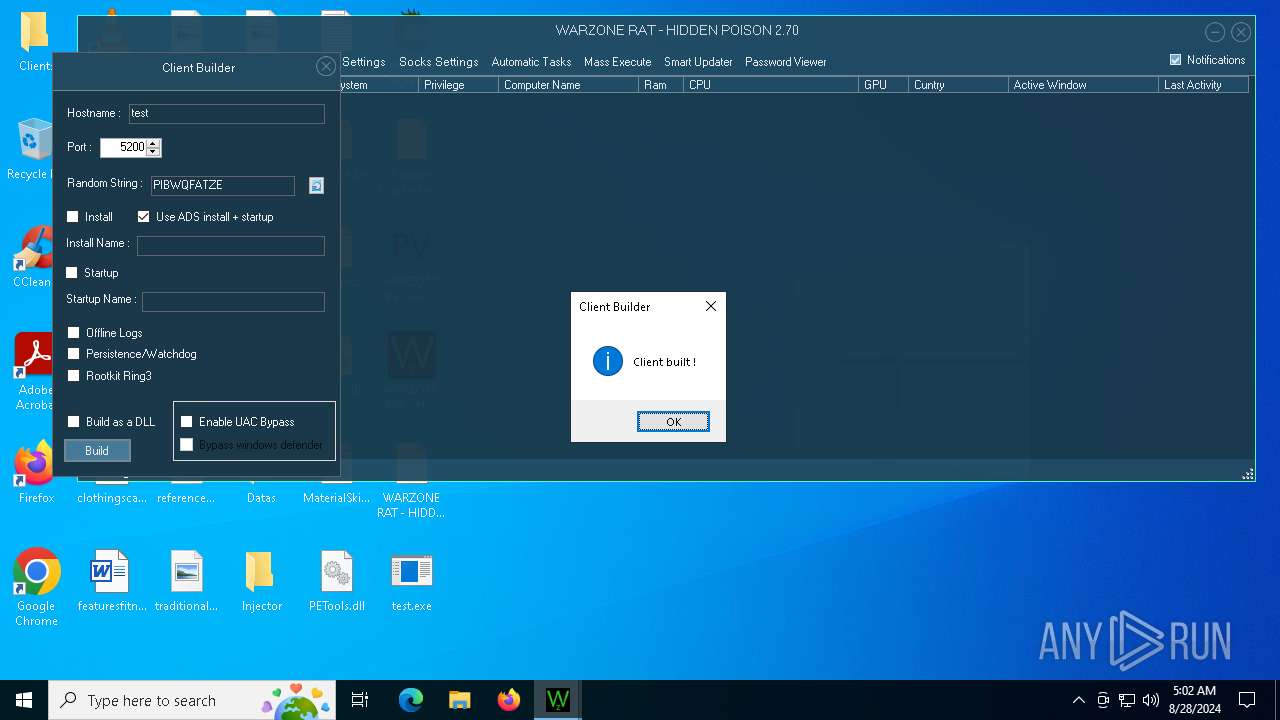Decrease the Port value with down arrow
This screenshot has width=1280, height=720.
tap(153, 152)
